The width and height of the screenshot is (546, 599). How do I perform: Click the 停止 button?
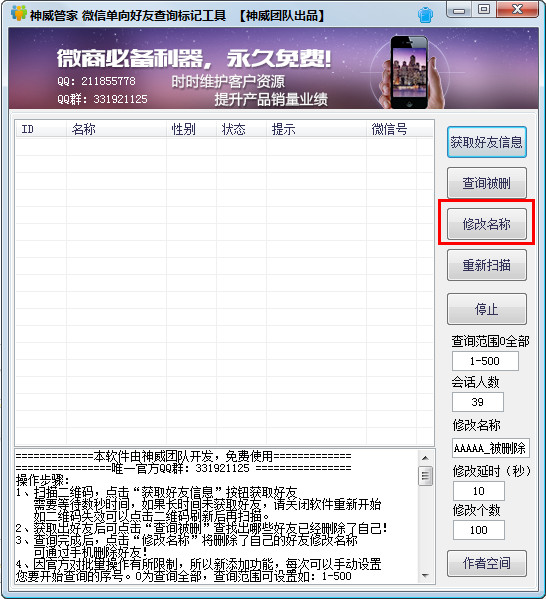pyautogui.click(x=487, y=309)
